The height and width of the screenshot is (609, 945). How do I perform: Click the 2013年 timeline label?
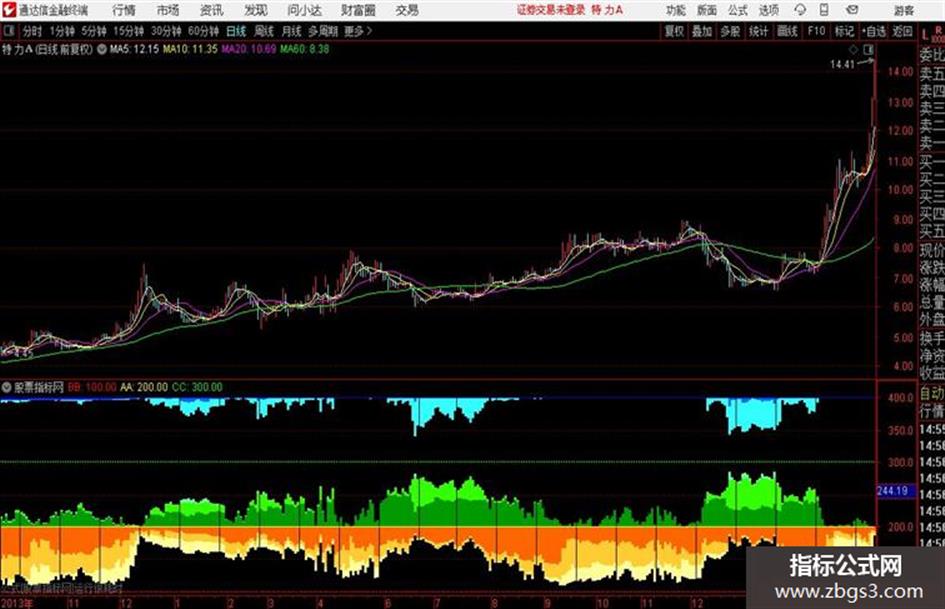17,603
